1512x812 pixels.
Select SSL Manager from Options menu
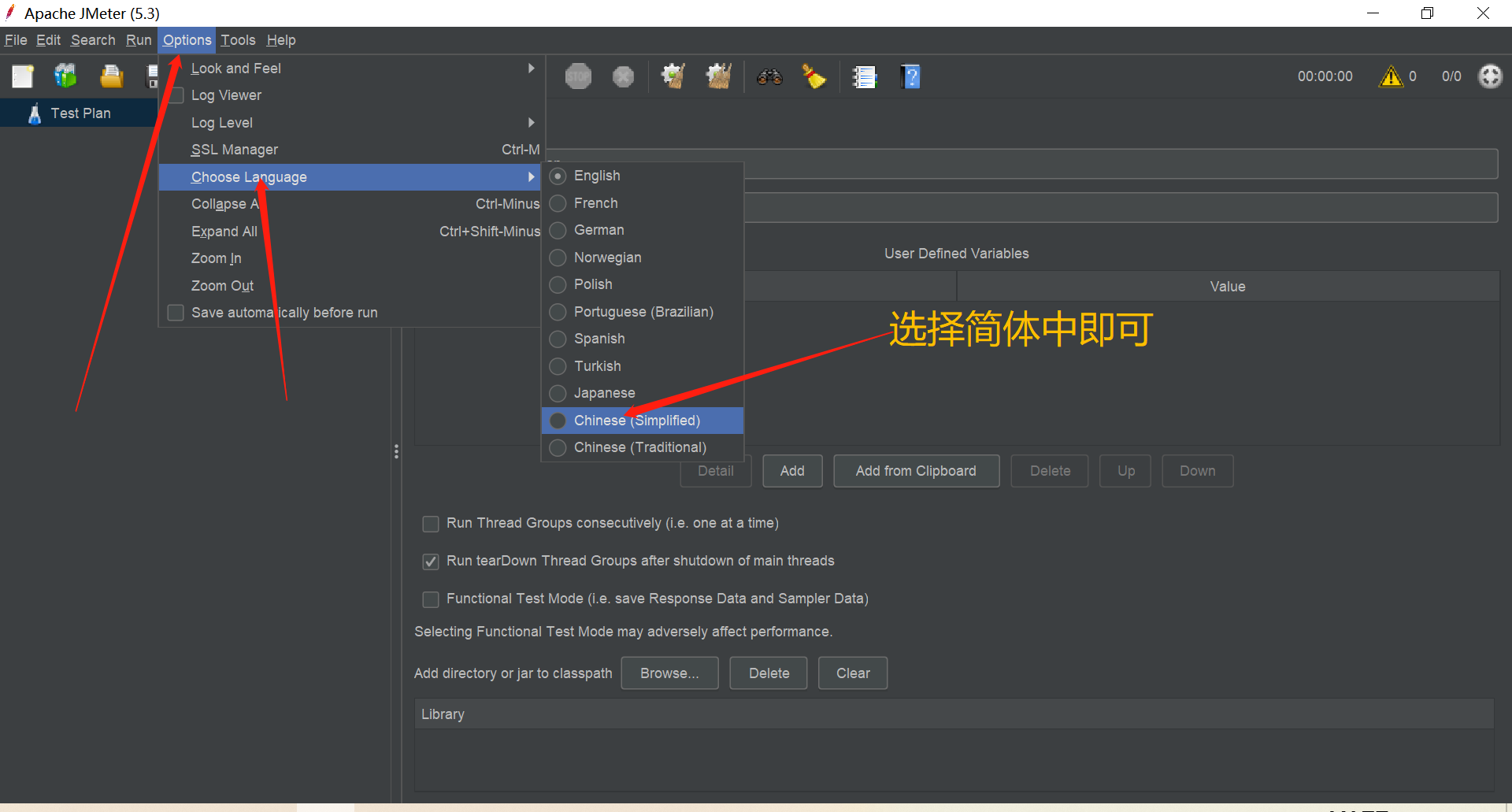tap(234, 150)
